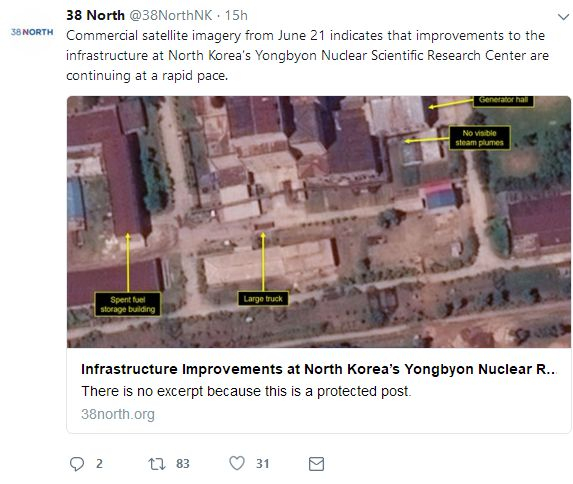View the Yongbyon satellite image

[x=319, y=222]
